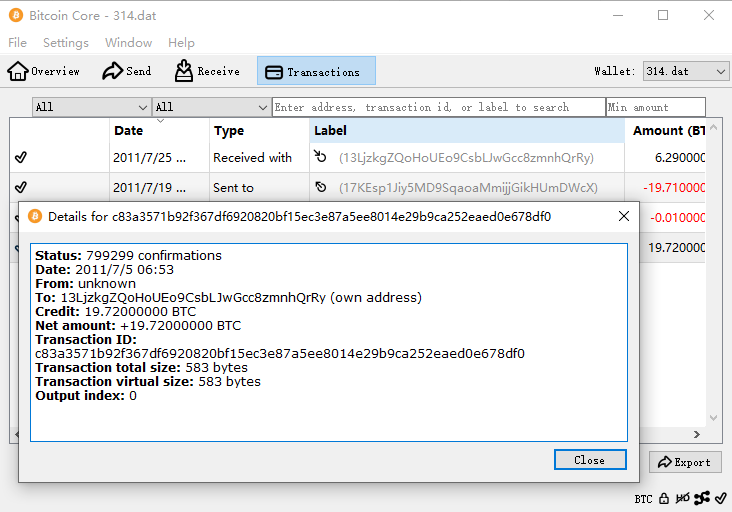The height and width of the screenshot is (512, 732).
Task: Click the address search input field
Action: [x=438, y=107]
